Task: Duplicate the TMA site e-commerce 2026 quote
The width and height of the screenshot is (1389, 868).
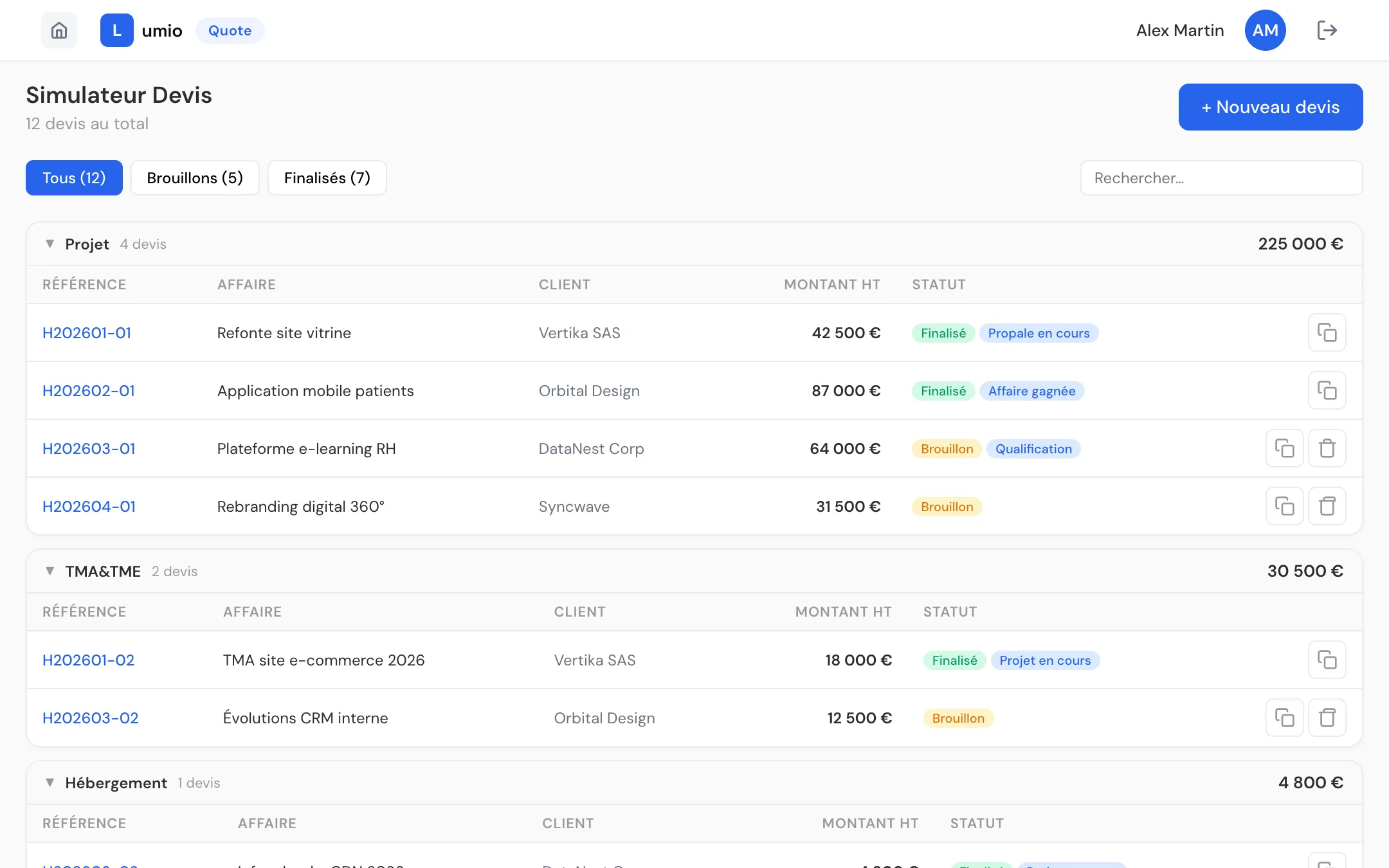Action: [1327, 660]
